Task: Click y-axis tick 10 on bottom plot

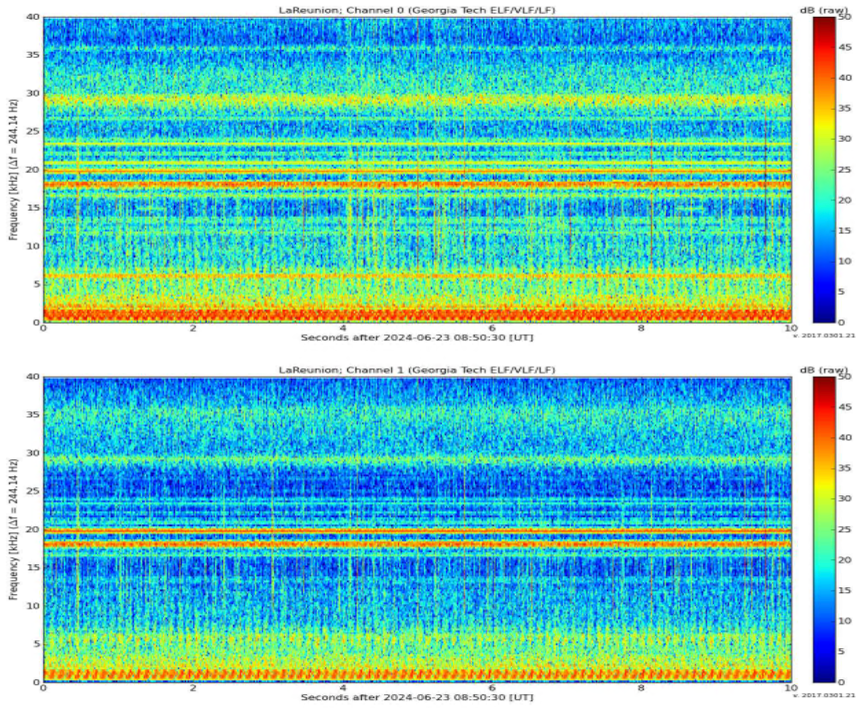Action: (32, 605)
